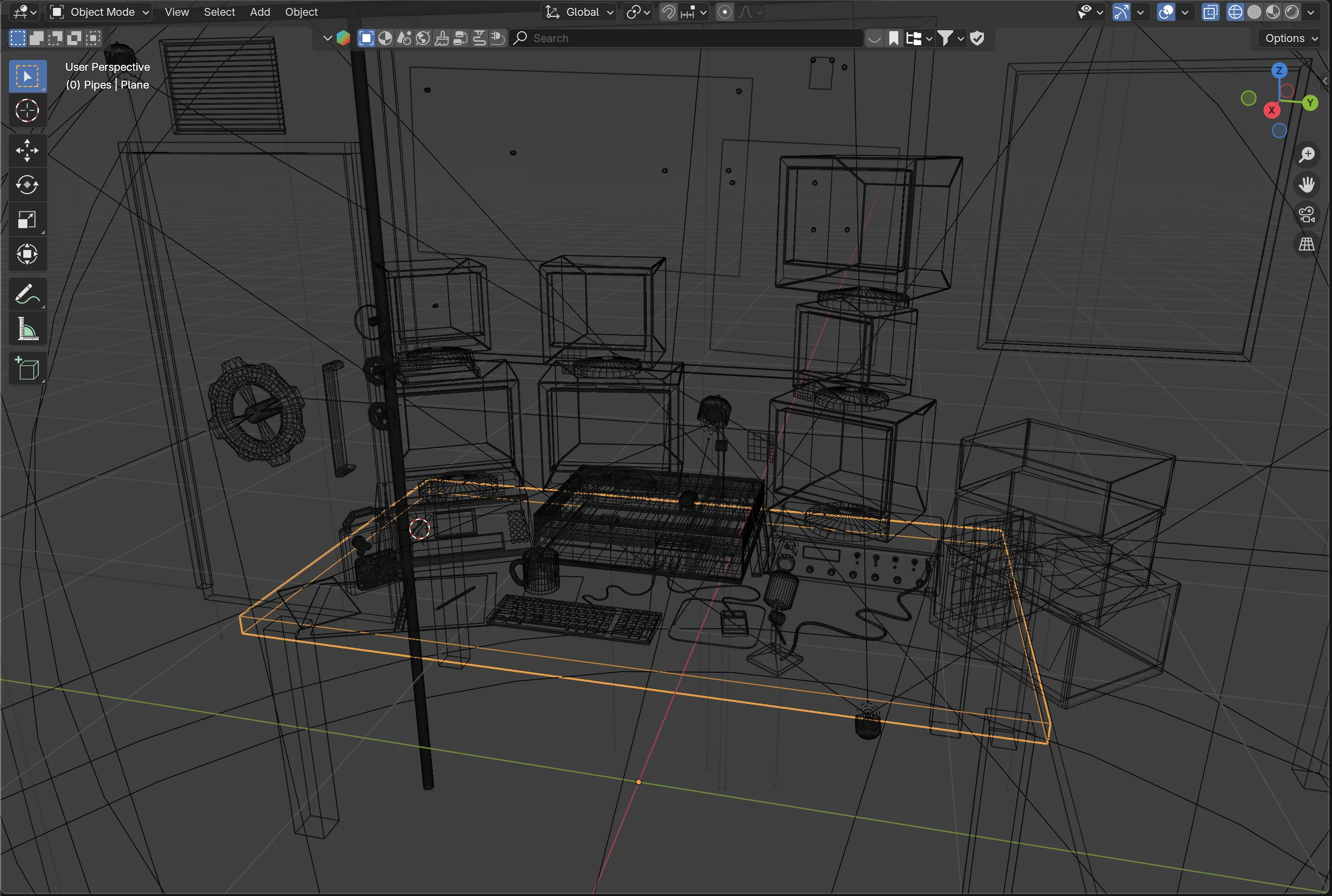
Task: Select the Scale tool
Action: (x=27, y=219)
